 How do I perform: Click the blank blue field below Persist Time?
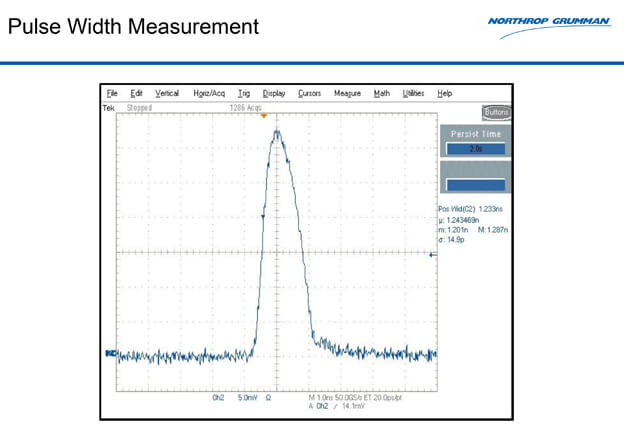coord(475,184)
